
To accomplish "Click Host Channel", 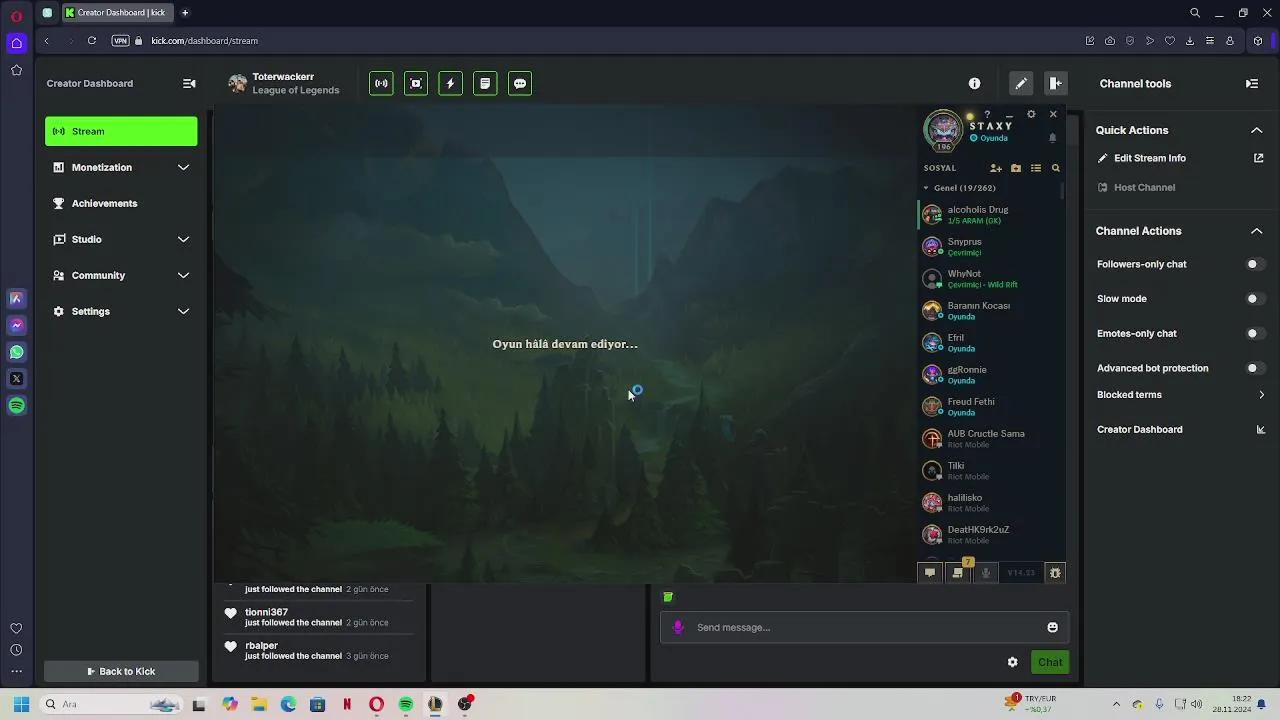I will [x=1144, y=187].
